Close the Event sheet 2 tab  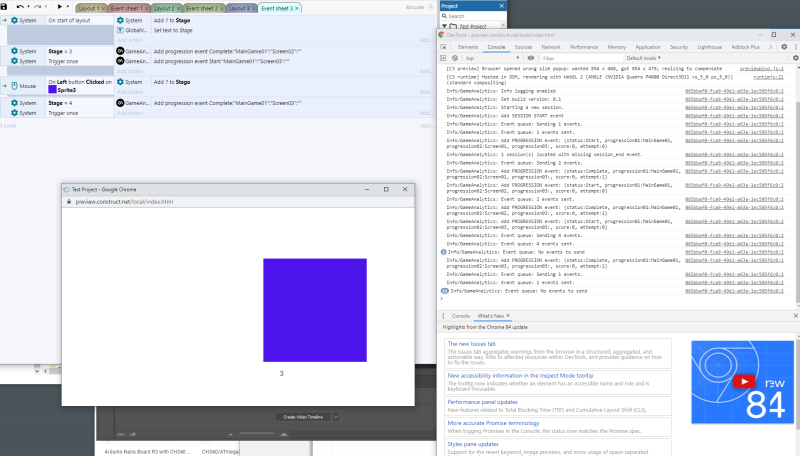pos(222,9)
